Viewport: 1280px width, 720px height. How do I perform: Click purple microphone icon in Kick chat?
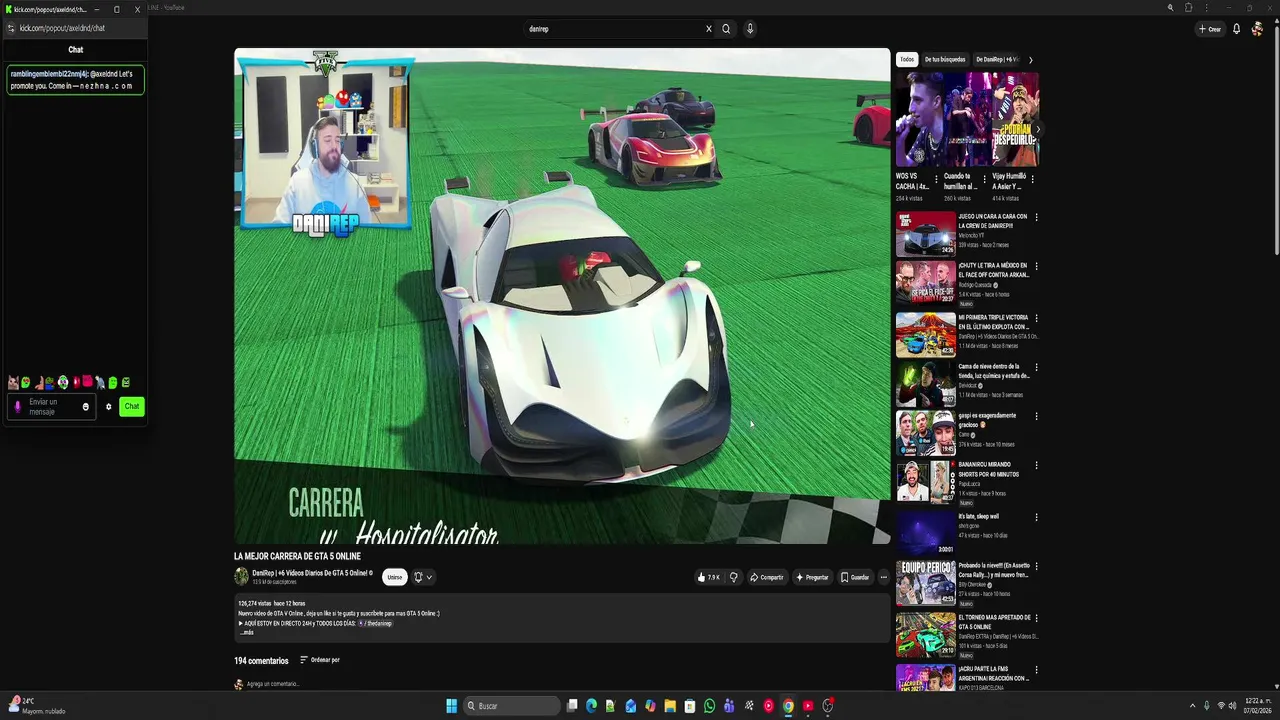click(x=17, y=406)
